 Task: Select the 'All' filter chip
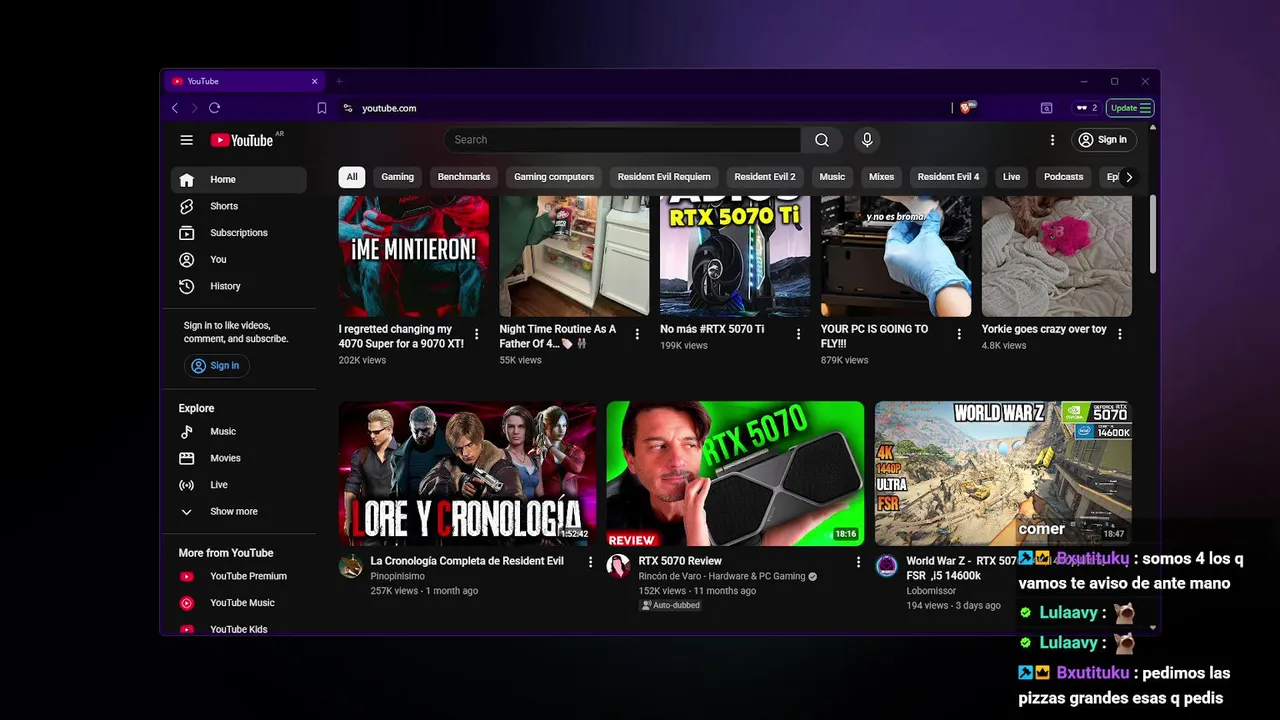(352, 177)
